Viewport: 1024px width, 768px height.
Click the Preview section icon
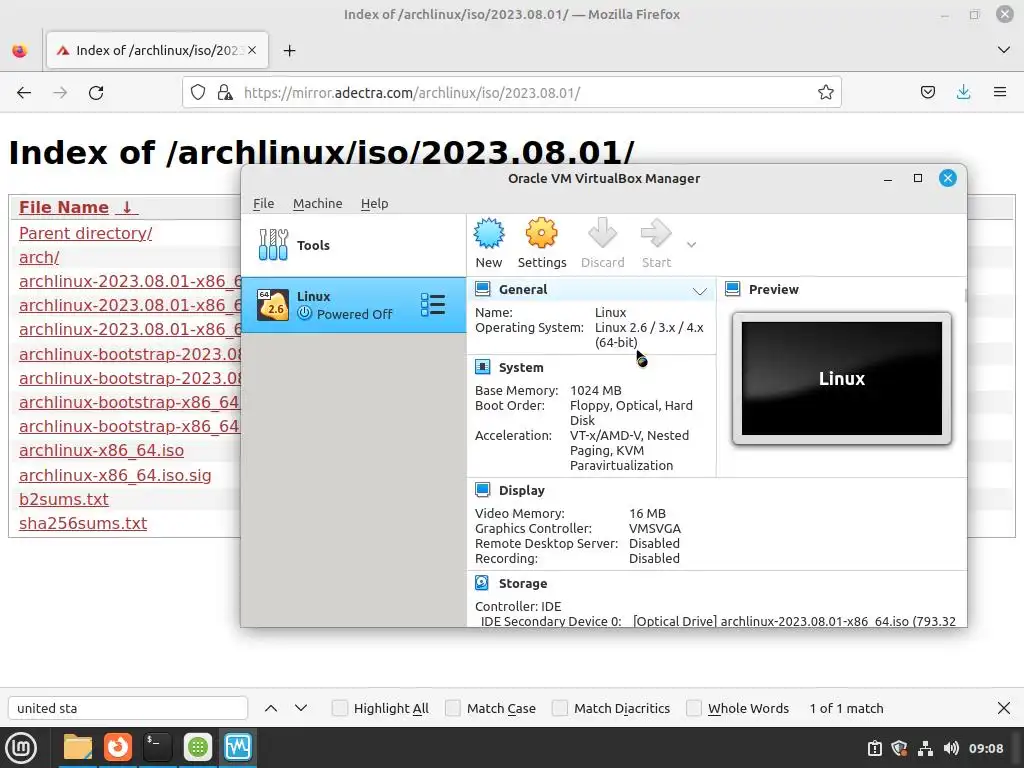[x=733, y=289]
